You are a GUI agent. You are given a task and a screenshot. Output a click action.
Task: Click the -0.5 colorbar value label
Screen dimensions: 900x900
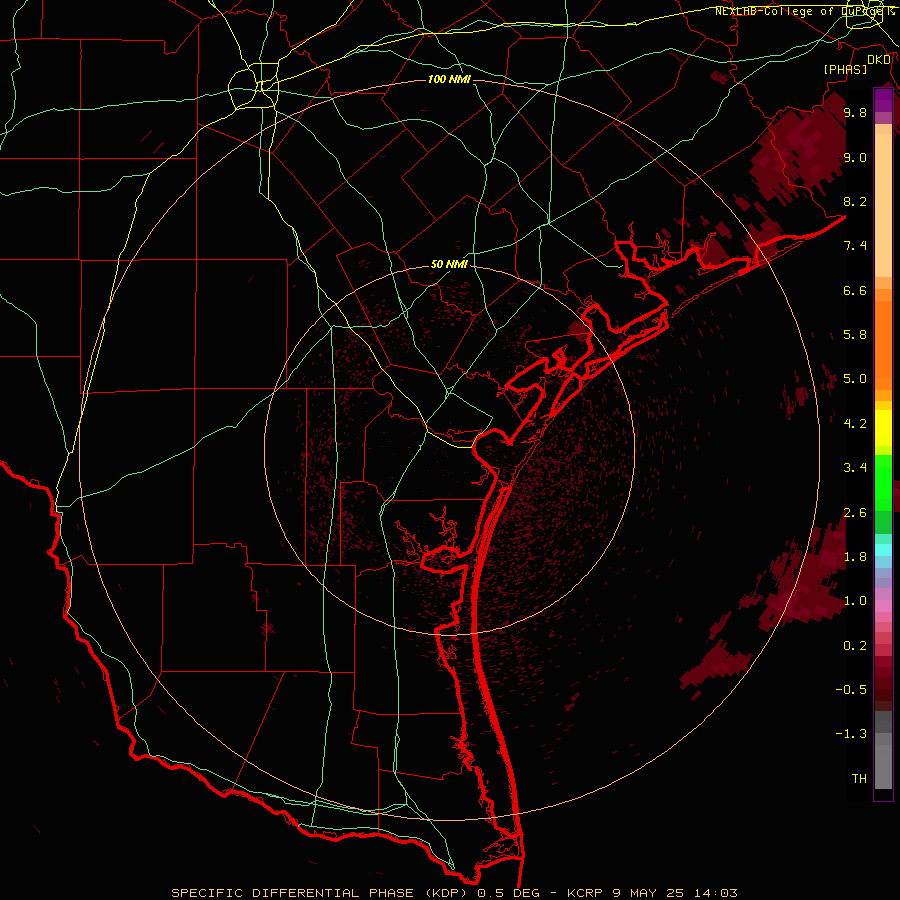tap(851, 690)
